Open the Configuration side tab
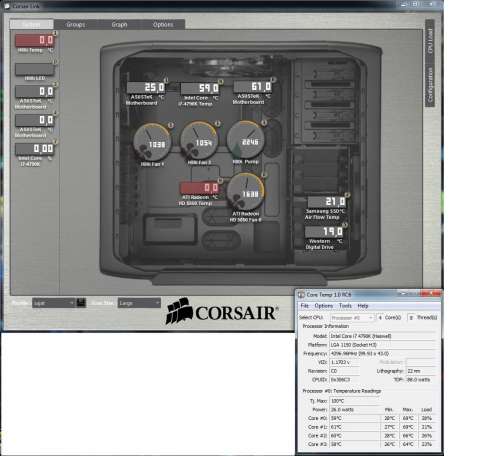This screenshot has height=456, width=500. tap(430, 85)
